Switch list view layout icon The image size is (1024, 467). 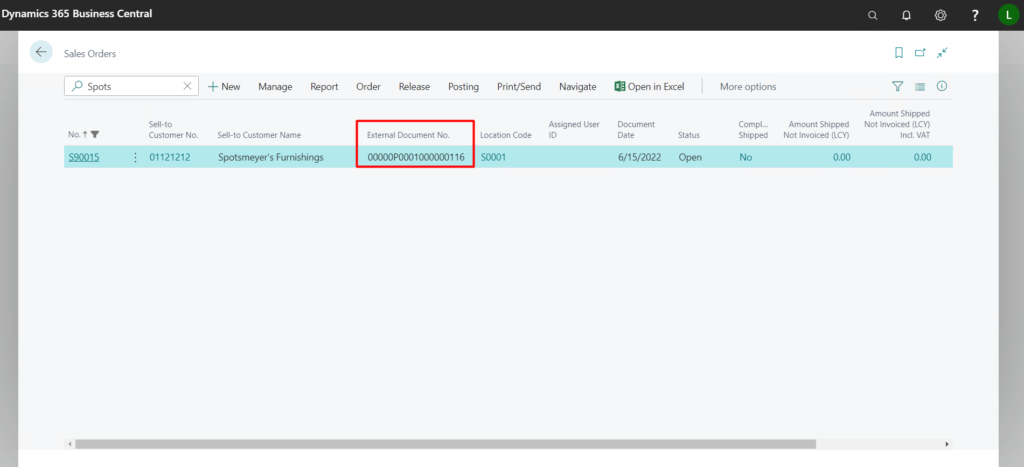pyautogui.click(x=920, y=86)
